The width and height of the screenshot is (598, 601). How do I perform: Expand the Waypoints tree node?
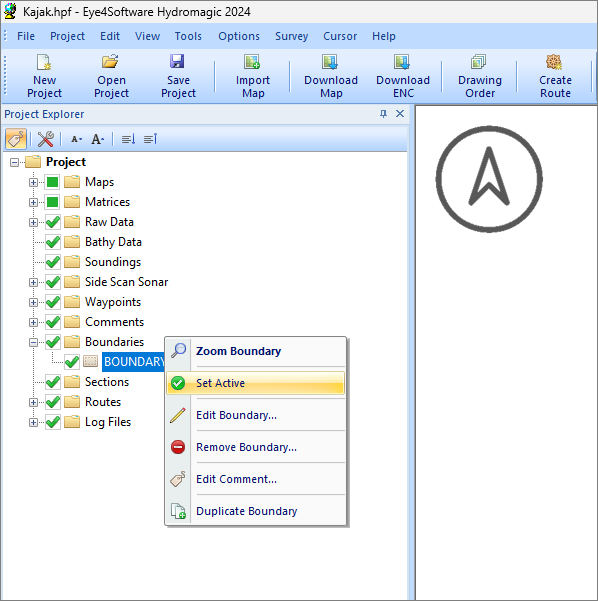(33, 302)
